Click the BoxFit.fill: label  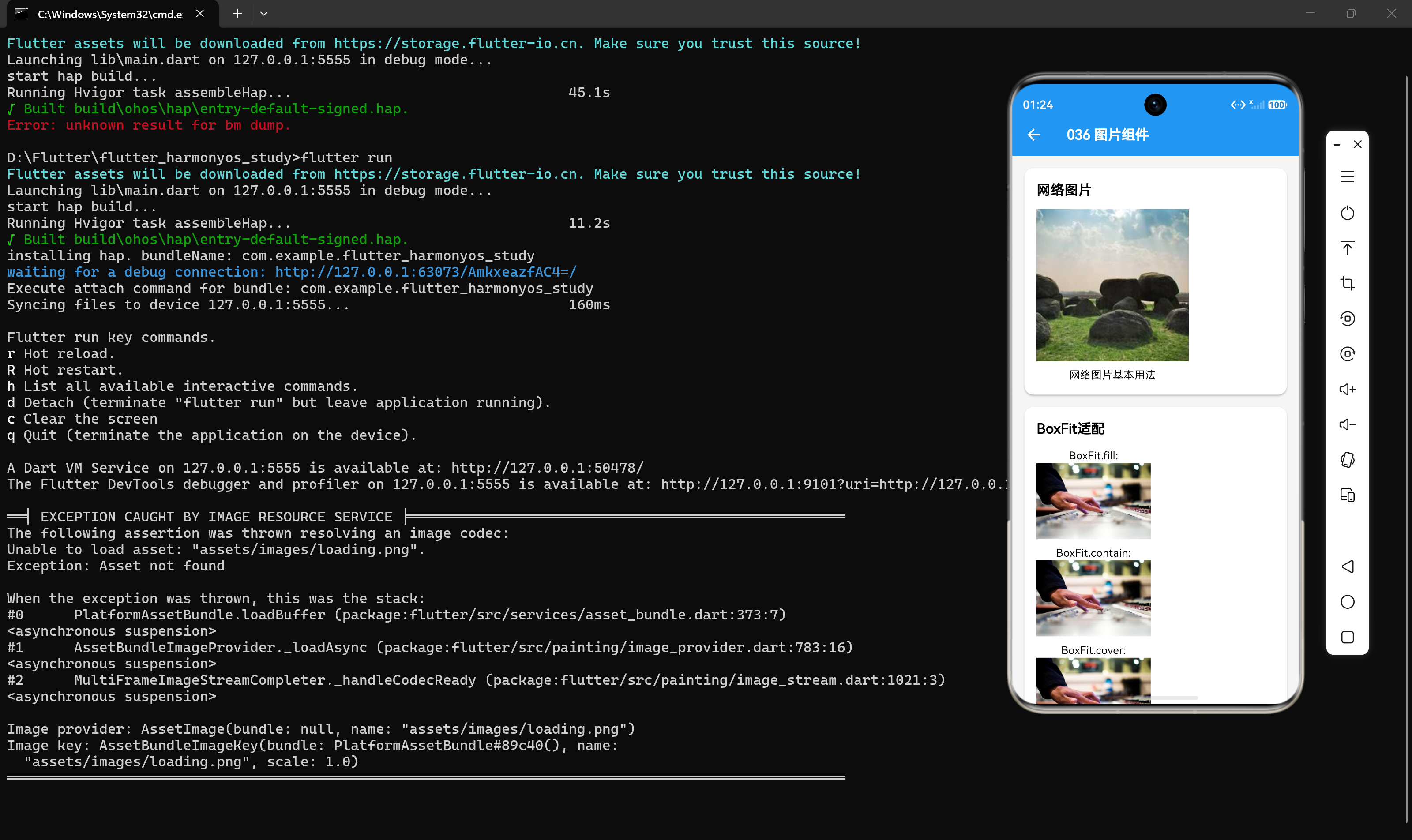coord(1093,456)
